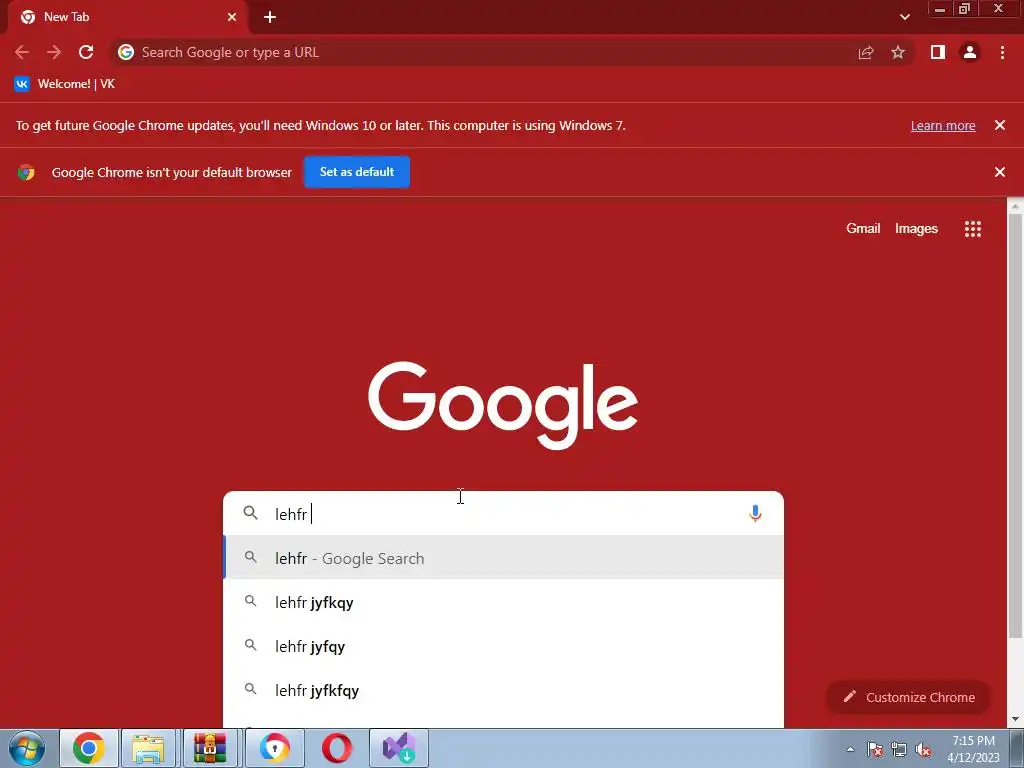Go forward using the forward arrow
The width and height of the screenshot is (1024, 768).
54,52
